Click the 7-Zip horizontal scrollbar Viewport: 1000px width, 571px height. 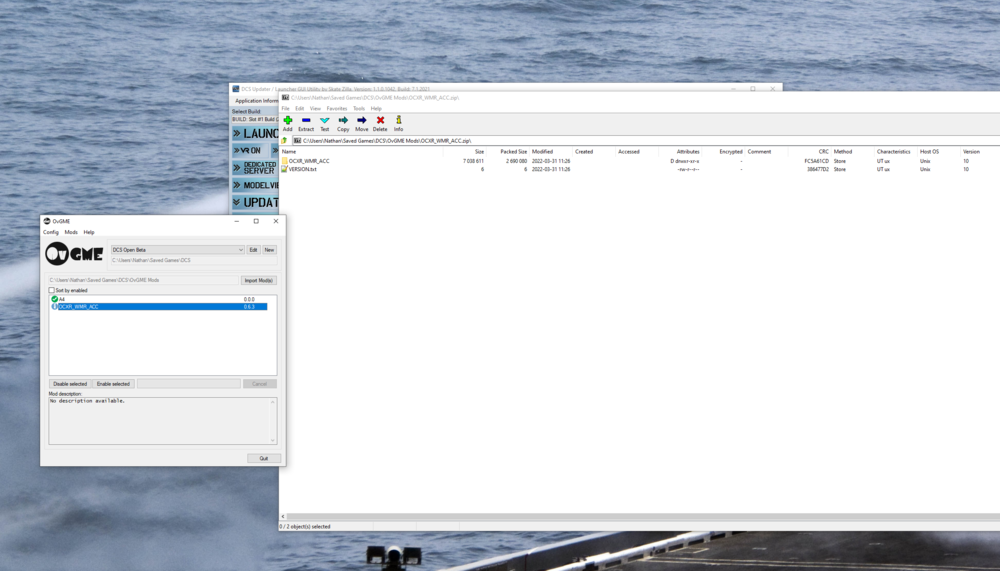coord(643,516)
